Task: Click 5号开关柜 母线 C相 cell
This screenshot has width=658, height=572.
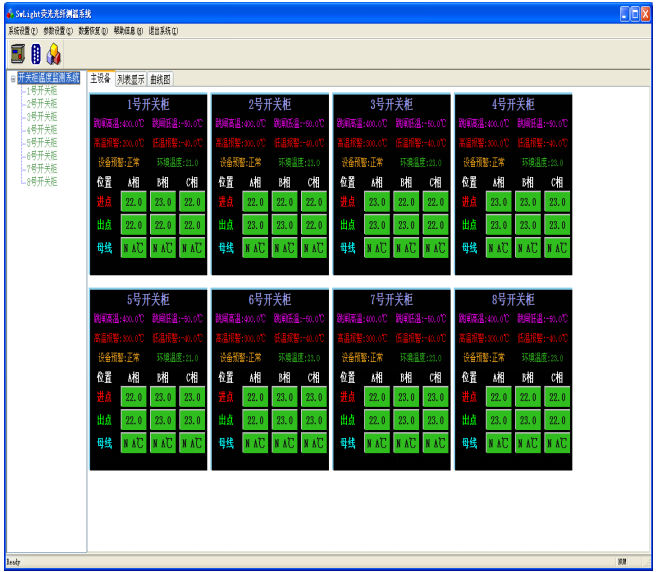Action: (x=192, y=443)
